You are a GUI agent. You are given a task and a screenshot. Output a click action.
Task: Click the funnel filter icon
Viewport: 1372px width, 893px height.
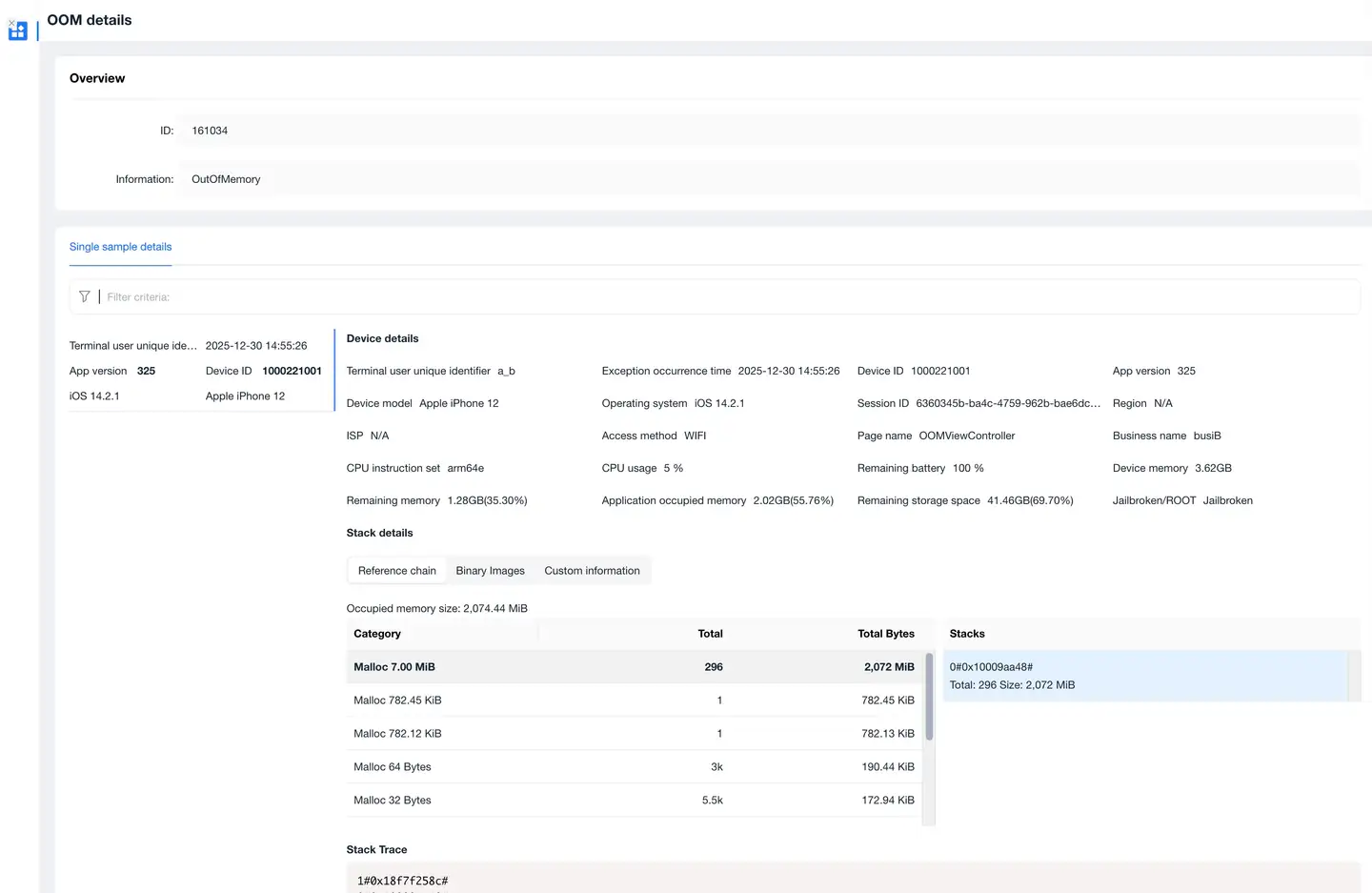tap(85, 296)
